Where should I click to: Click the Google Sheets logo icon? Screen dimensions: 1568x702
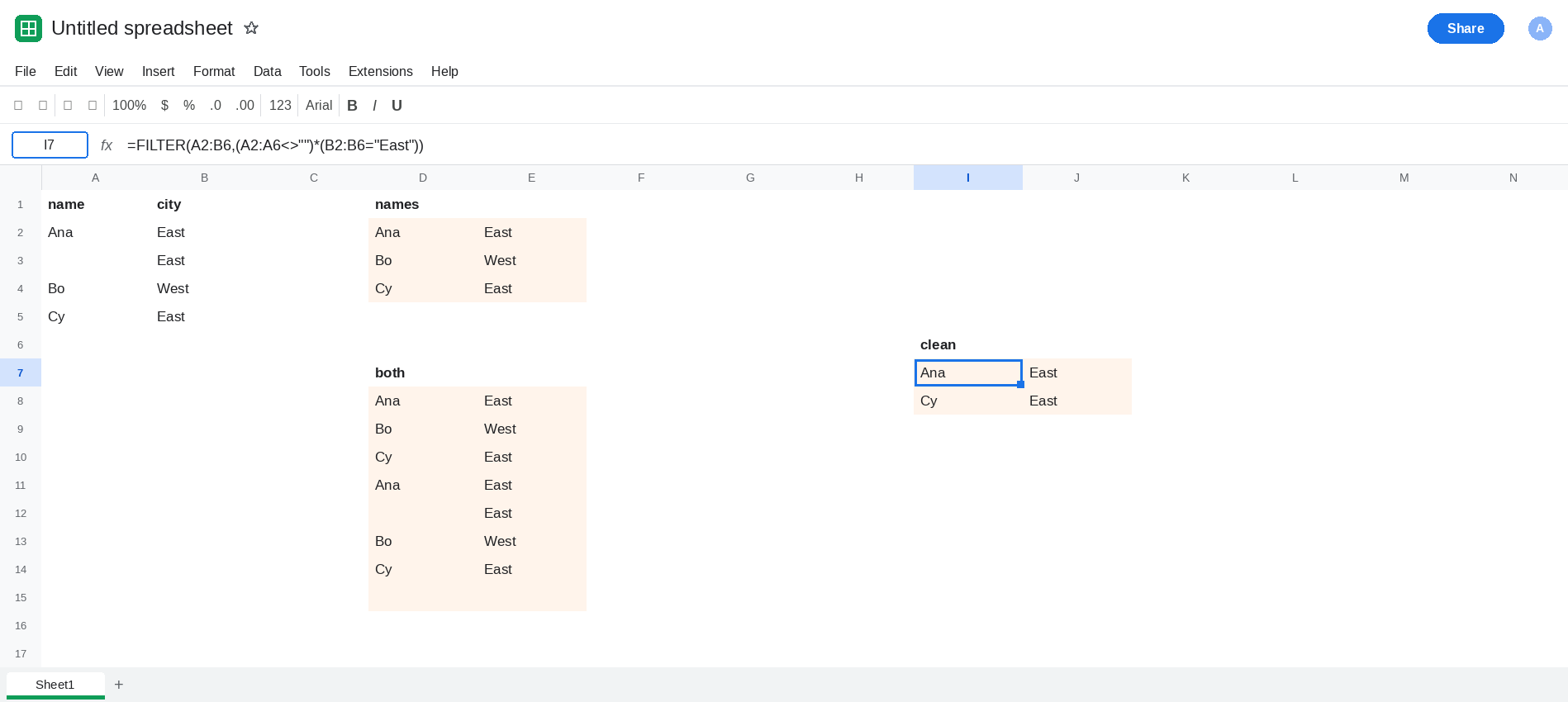pyautogui.click(x=28, y=28)
